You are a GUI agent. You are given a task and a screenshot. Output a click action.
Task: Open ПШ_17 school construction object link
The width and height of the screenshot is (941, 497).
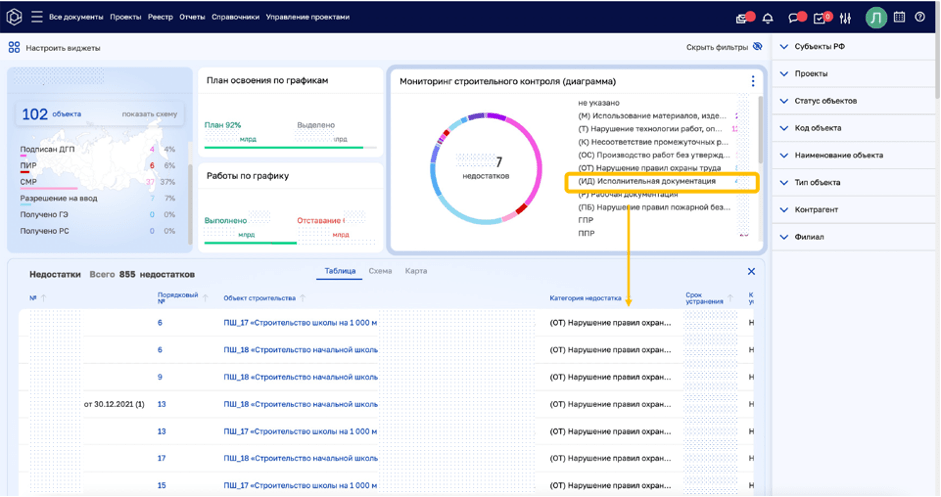pyautogui.click(x=300, y=323)
